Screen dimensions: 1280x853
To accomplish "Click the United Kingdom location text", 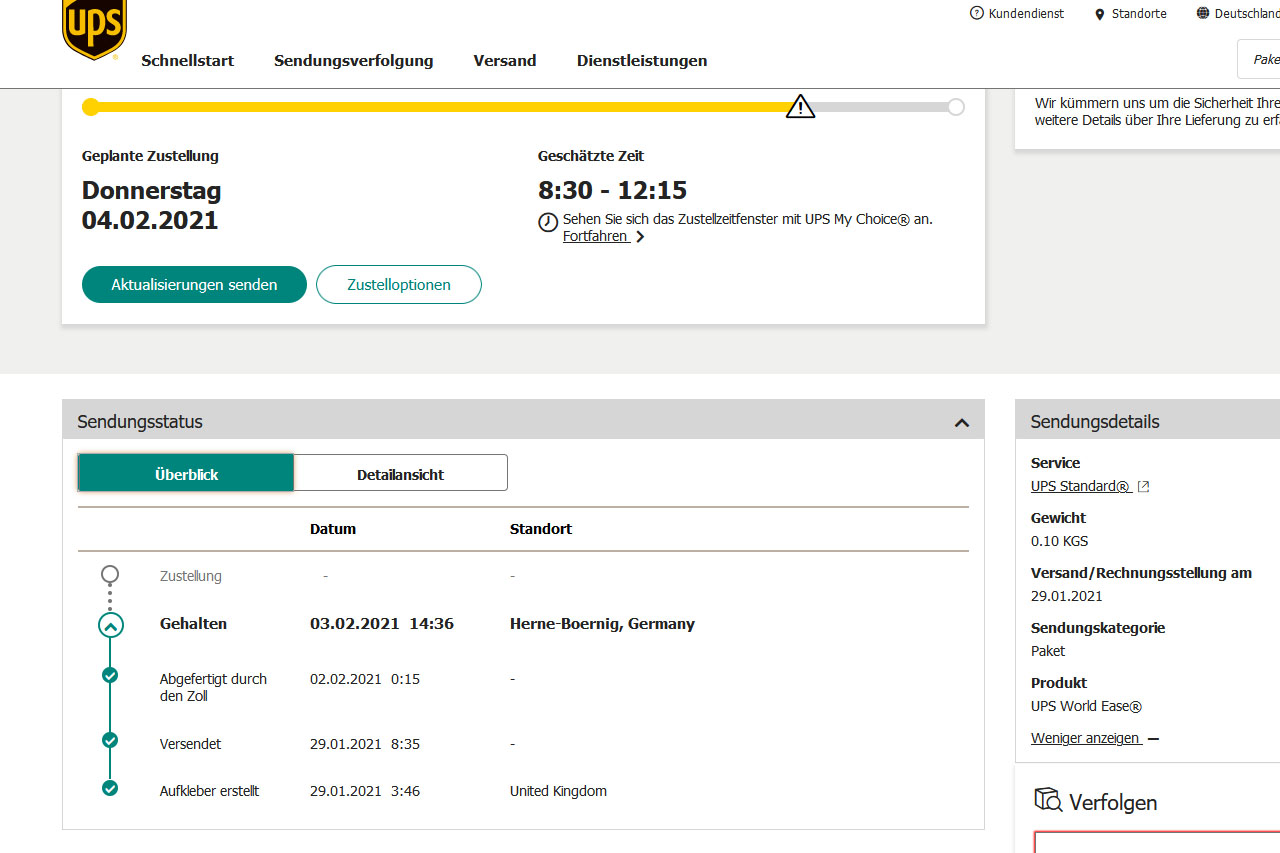I will (558, 791).
